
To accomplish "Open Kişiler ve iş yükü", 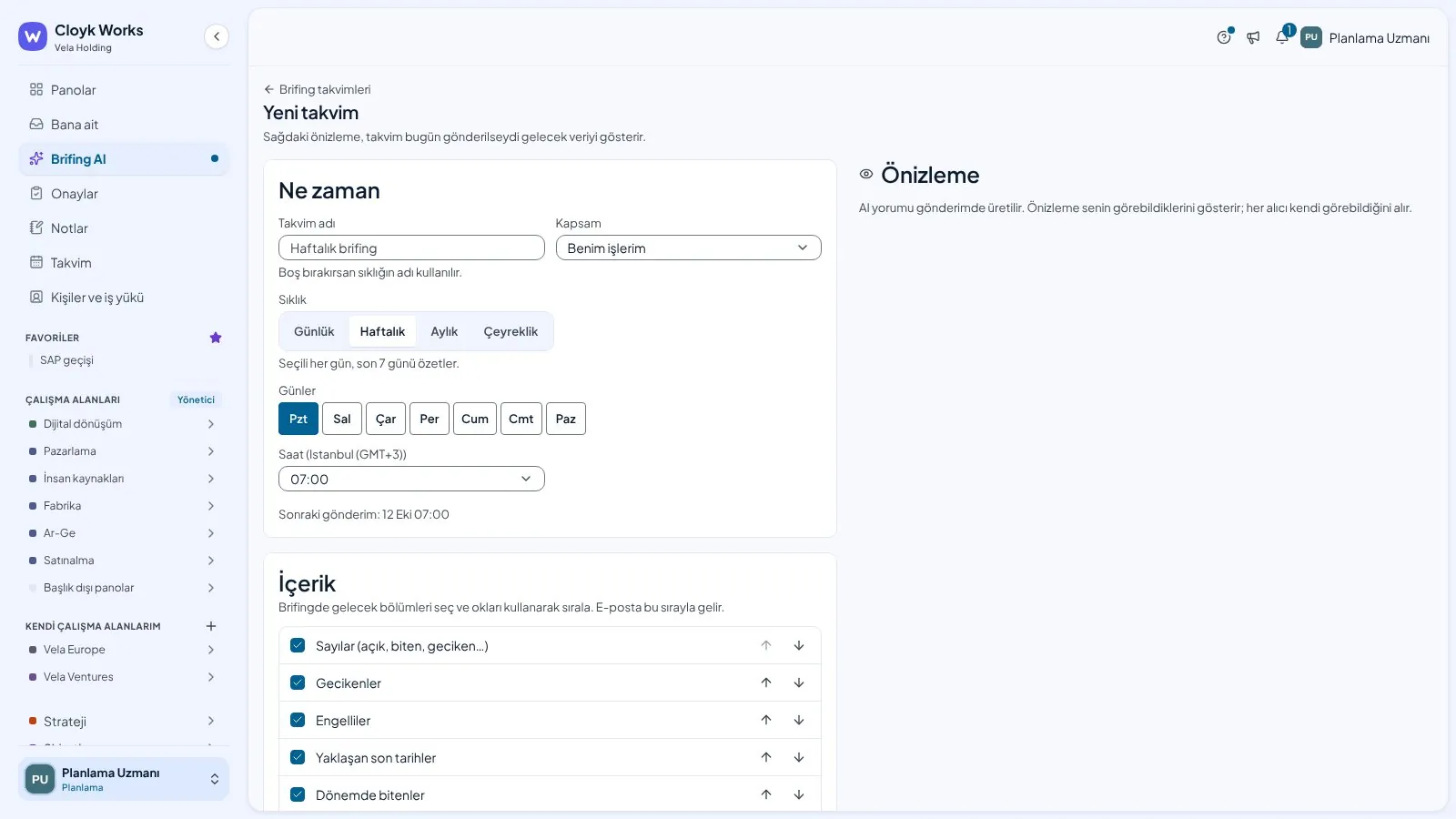I will click(124, 298).
